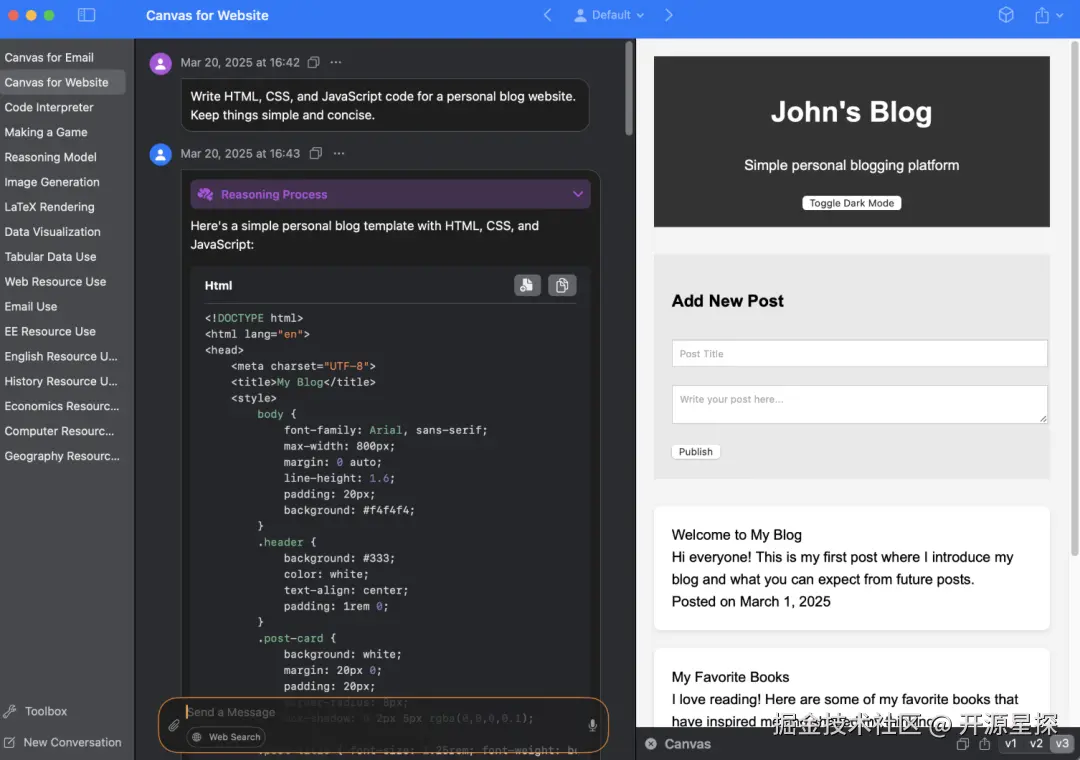1080x760 pixels.
Task: Click the chat area scrollbar
Action: pos(629,88)
